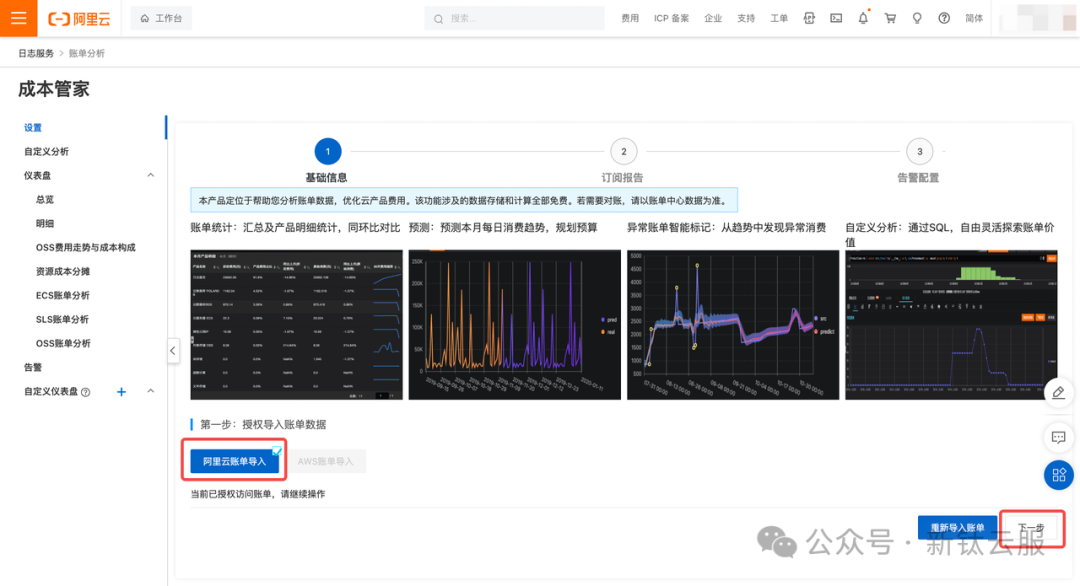Open the Cloud Shell terminal icon

point(836,19)
